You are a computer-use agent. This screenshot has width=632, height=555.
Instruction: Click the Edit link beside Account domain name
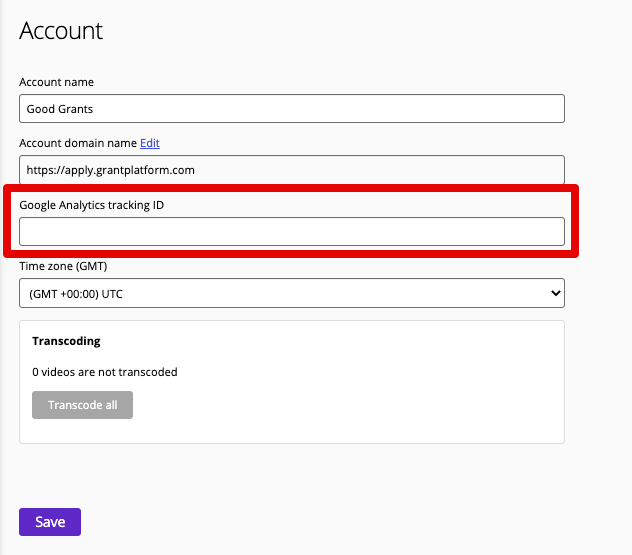point(150,143)
